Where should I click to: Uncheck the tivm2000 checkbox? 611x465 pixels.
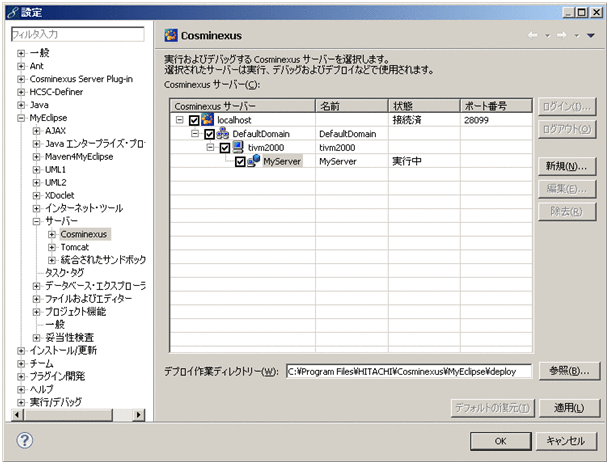(x=225, y=148)
